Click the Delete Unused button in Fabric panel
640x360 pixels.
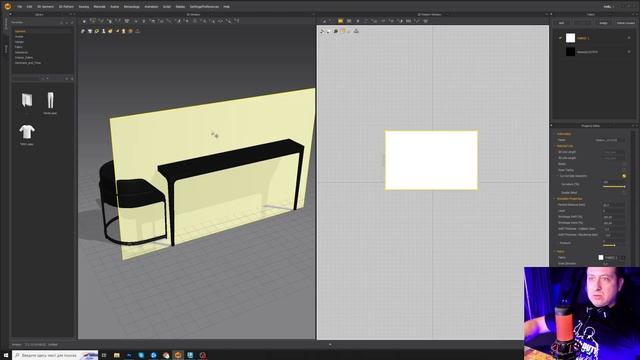(625, 23)
